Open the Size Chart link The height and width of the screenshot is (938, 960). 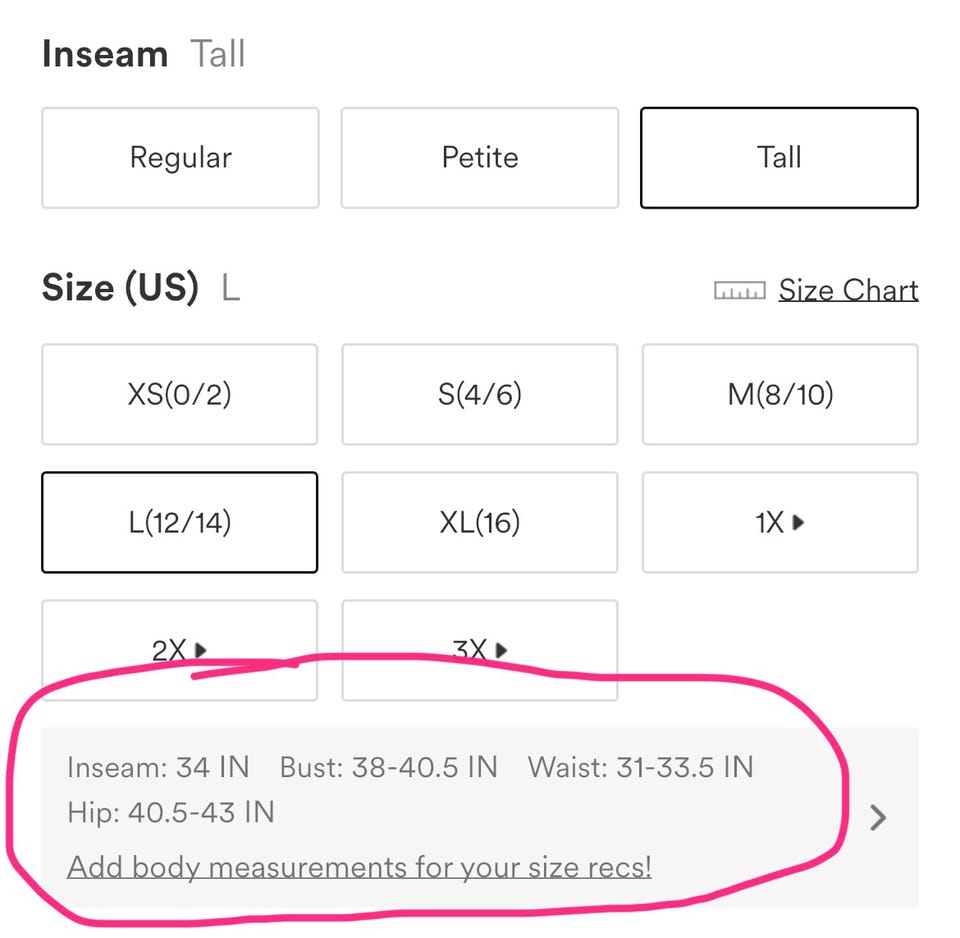[848, 290]
